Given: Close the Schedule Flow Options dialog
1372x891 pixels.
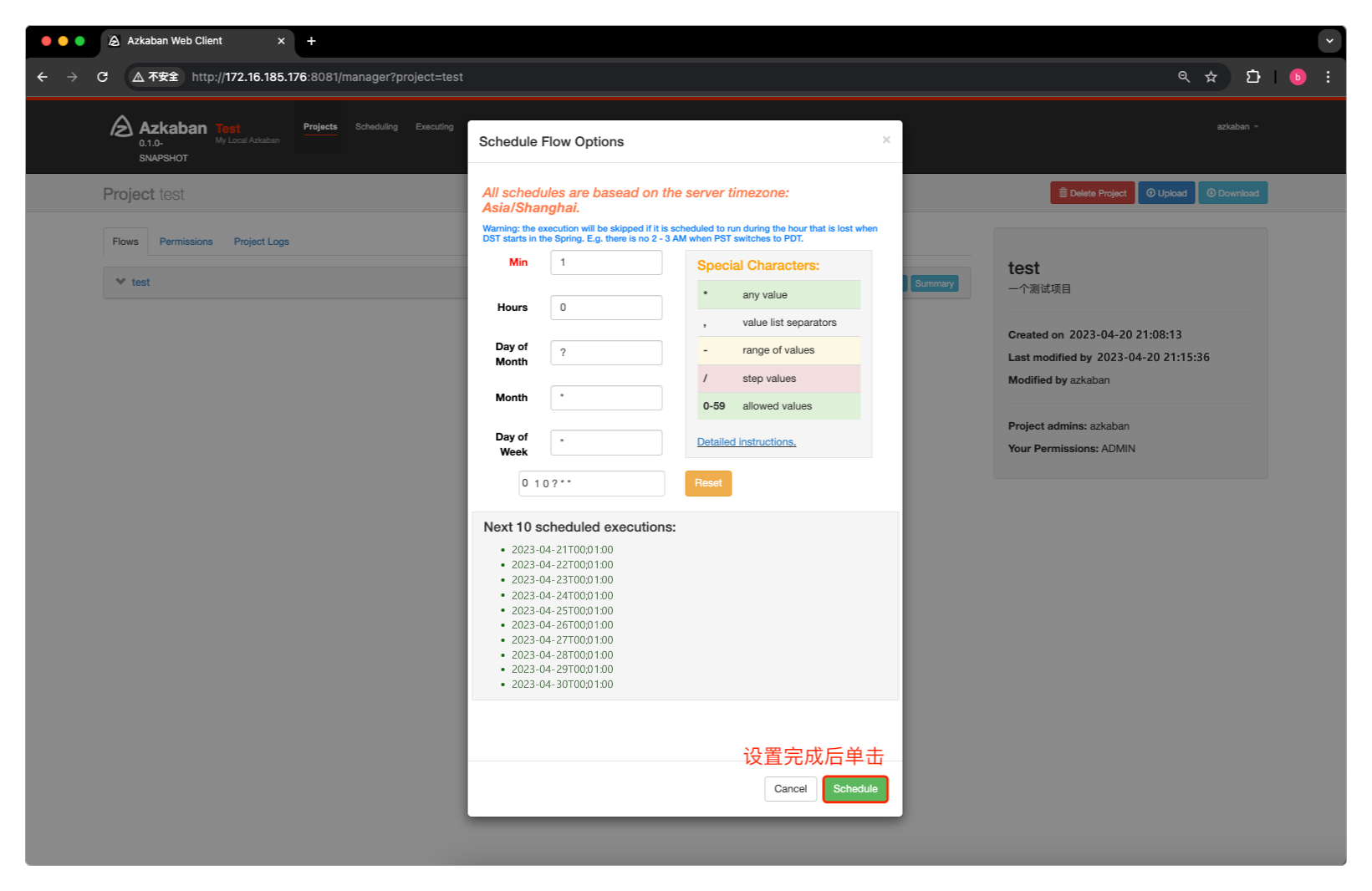Looking at the screenshot, I should coord(886,140).
